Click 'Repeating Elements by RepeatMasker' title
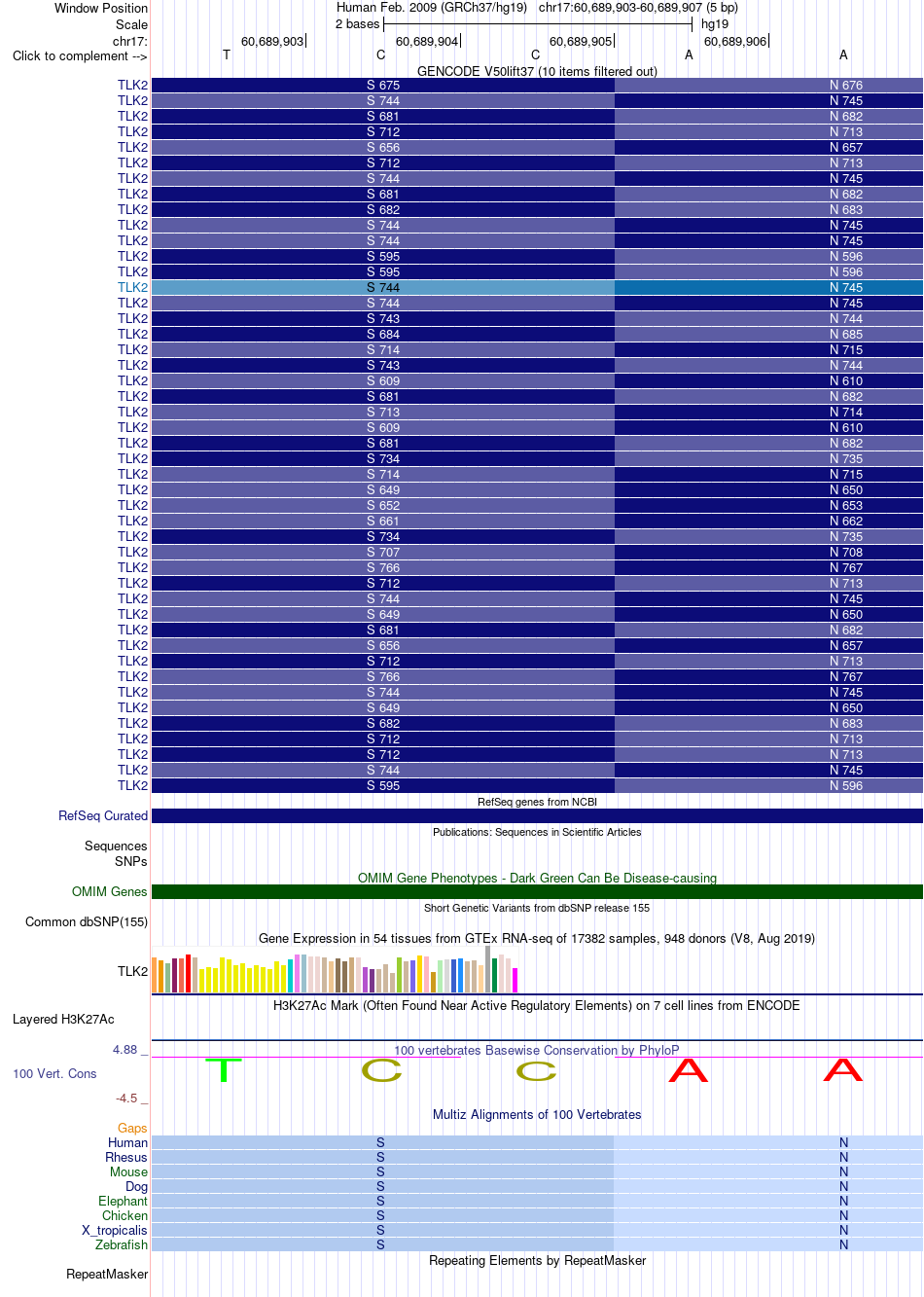This screenshot has width=924, height=1297. 537,1261
